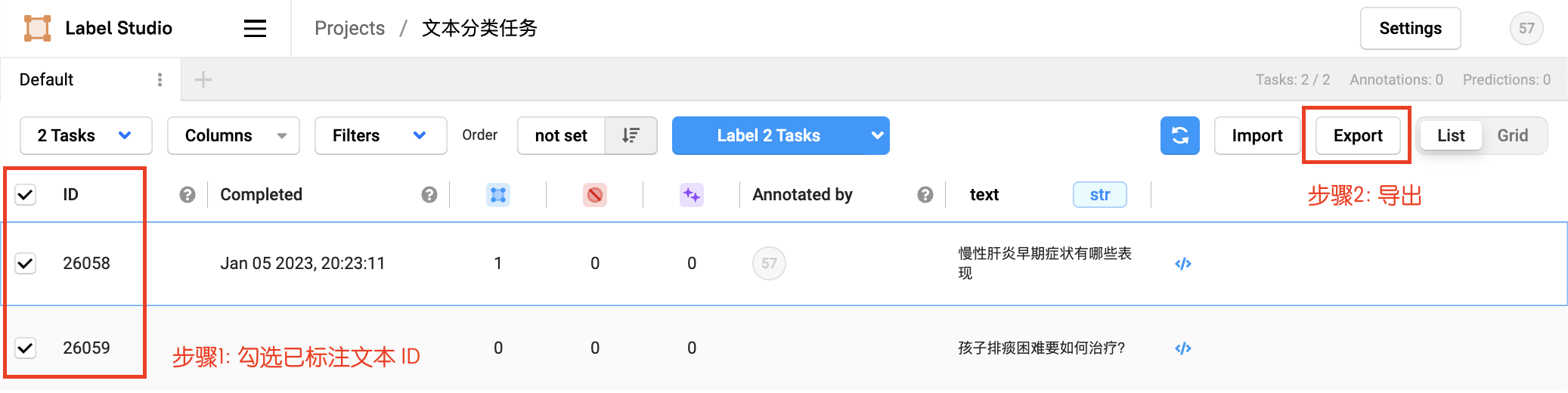The image size is (1568, 393).
Task: Uncheck the checkbox for task 26059
Action: [x=26, y=348]
